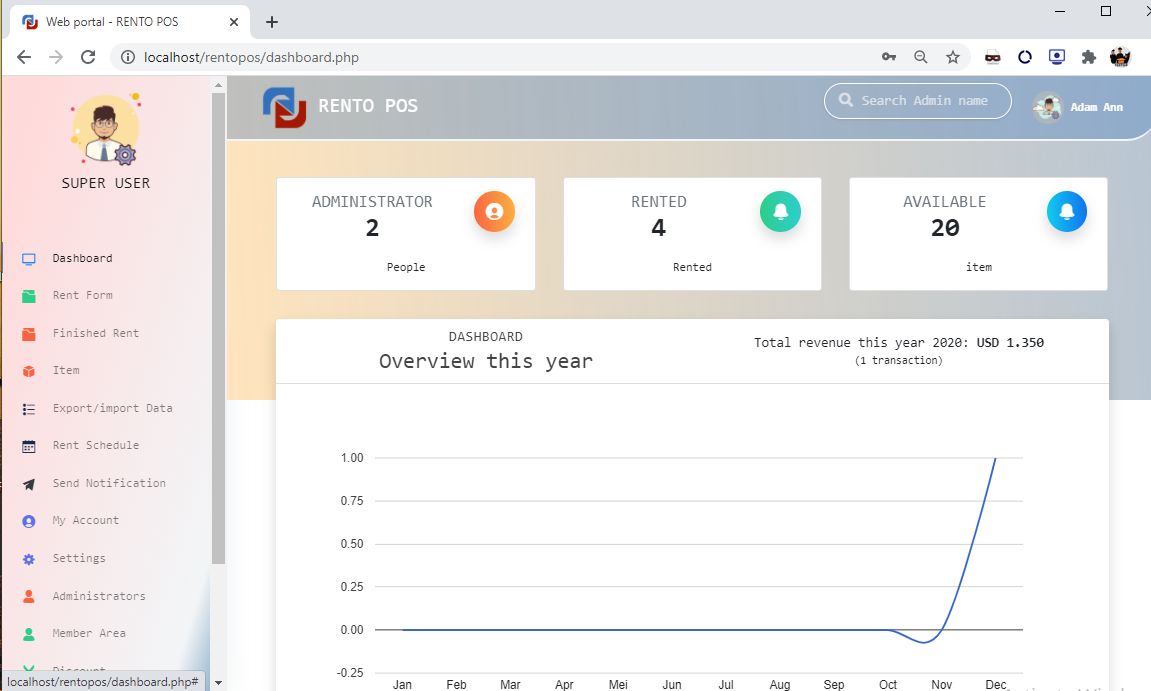Click the Dashboard monitor icon in sidebar

(29, 259)
